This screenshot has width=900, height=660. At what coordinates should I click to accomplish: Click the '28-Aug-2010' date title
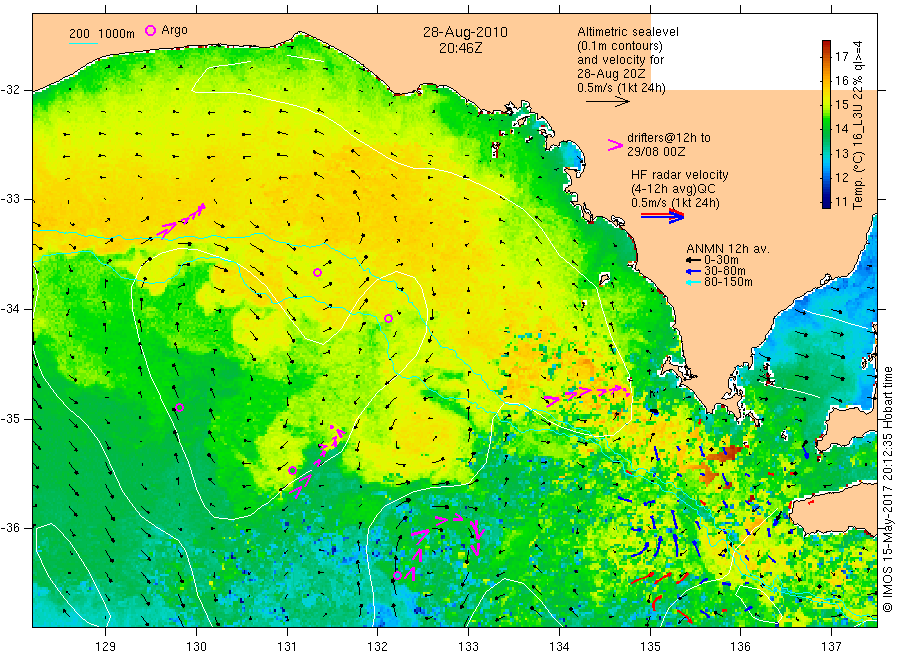pos(465,32)
